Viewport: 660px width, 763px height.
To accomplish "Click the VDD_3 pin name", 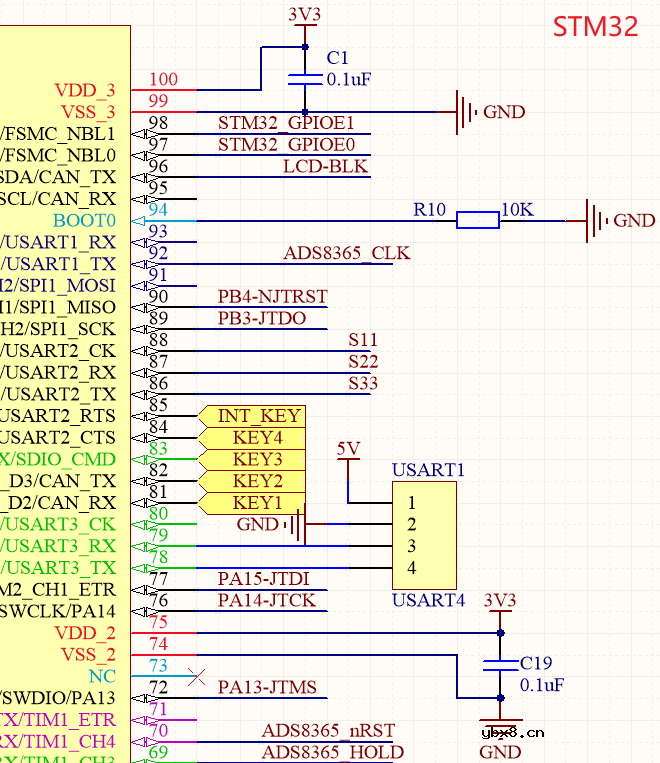I will tap(85, 90).
